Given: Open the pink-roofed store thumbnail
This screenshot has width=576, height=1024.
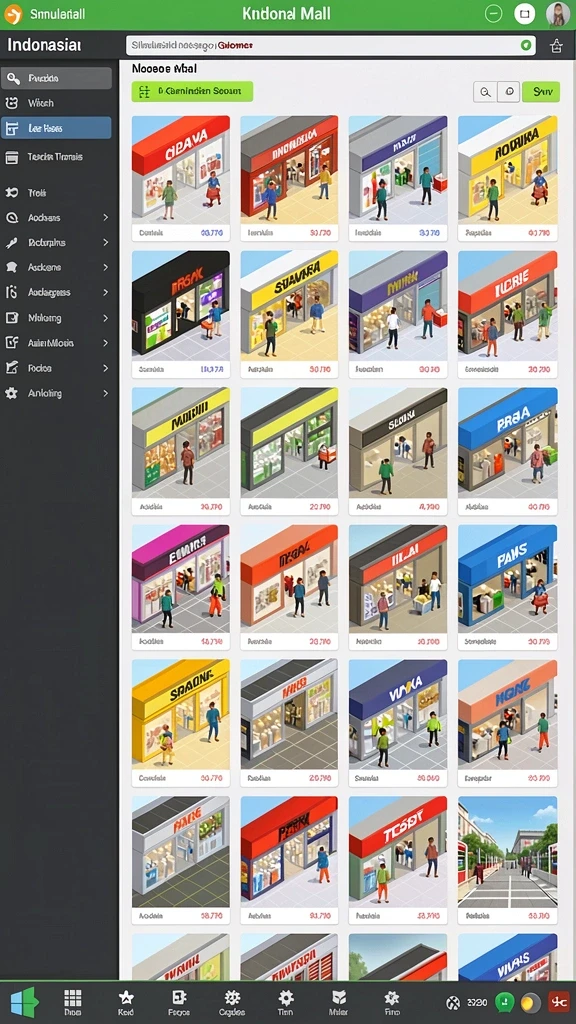Looking at the screenshot, I should click(x=181, y=579).
